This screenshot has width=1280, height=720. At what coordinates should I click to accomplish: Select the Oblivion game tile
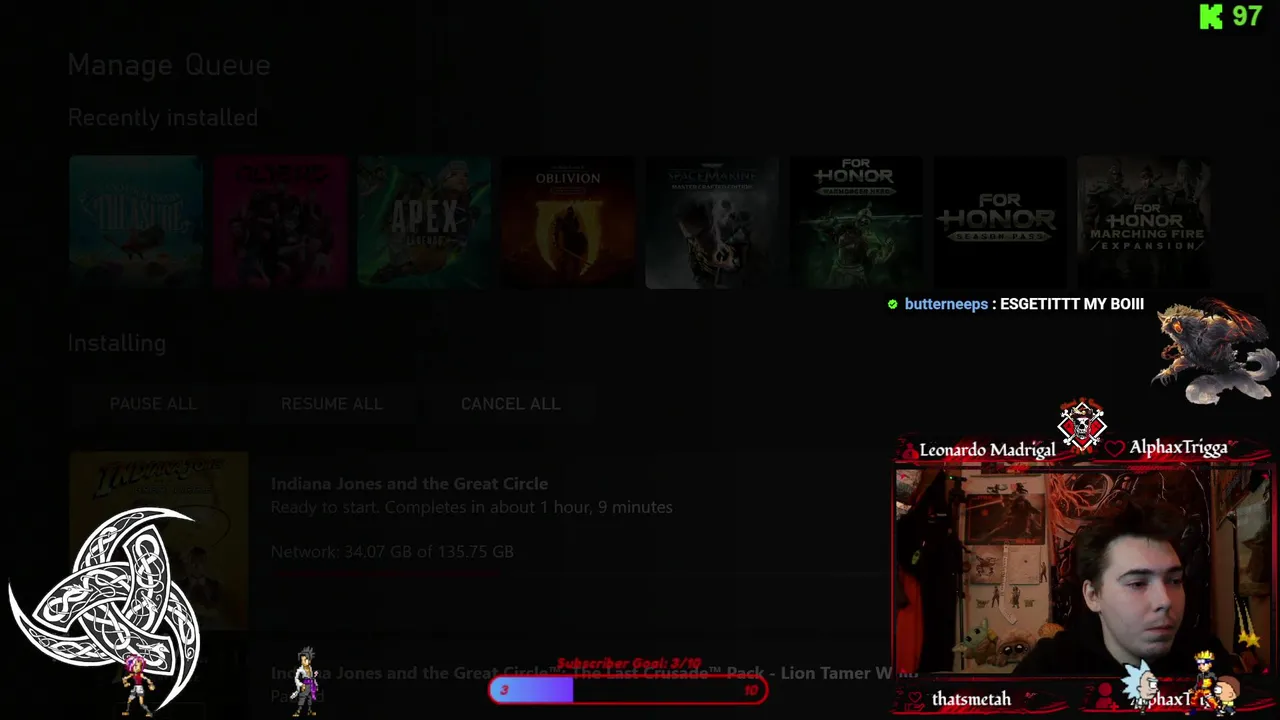pos(568,222)
